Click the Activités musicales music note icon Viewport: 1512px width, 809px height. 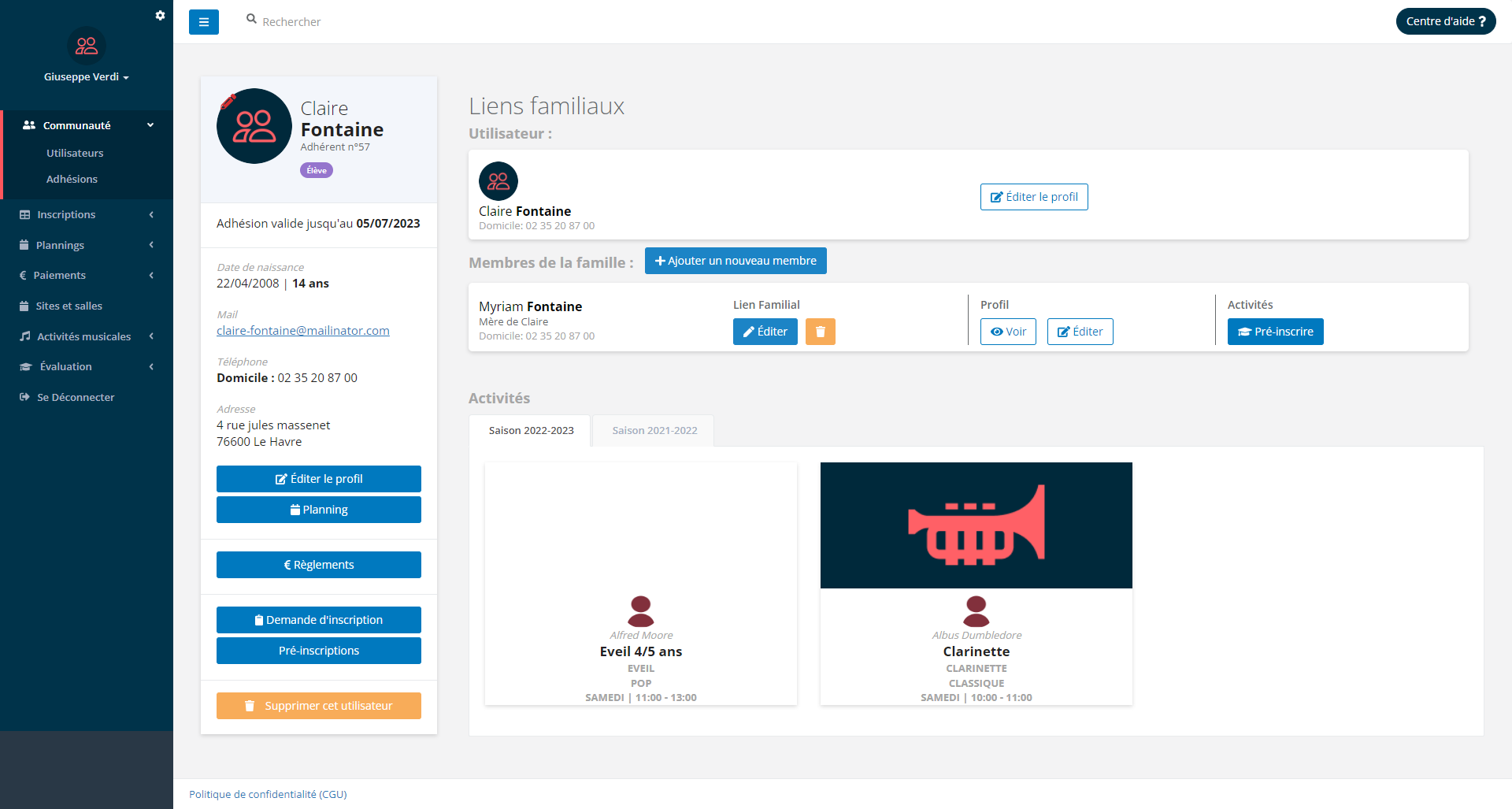tap(24, 336)
